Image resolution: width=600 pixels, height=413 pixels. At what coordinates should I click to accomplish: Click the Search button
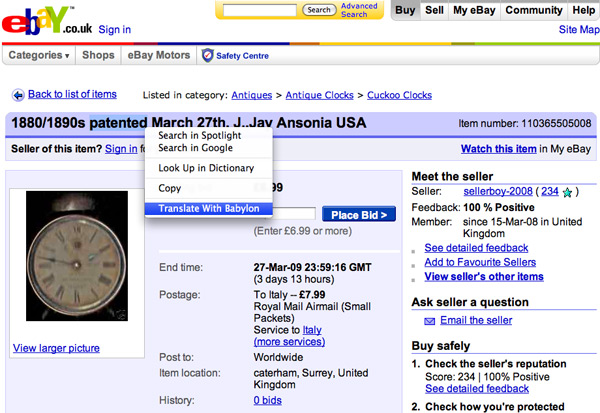click(319, 10)
